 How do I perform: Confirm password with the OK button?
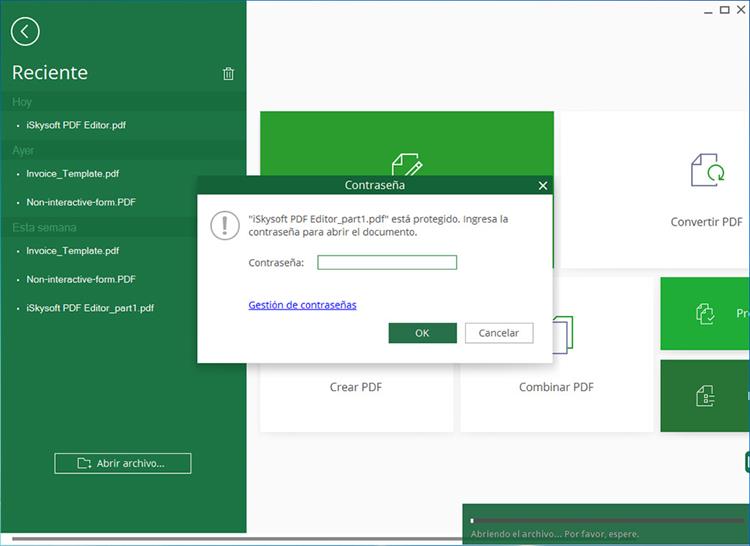[422, 333]
